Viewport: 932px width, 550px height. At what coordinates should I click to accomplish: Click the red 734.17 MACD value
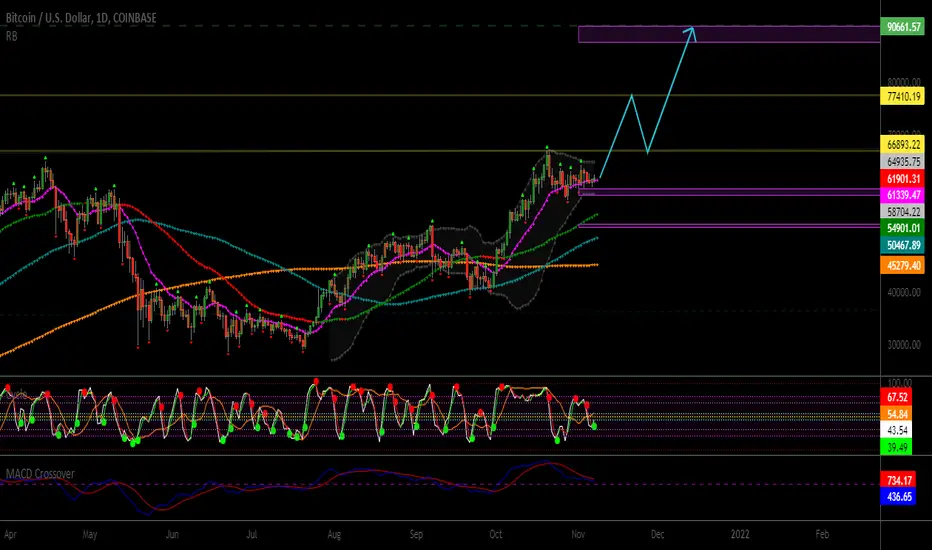(x=898, y=480)
